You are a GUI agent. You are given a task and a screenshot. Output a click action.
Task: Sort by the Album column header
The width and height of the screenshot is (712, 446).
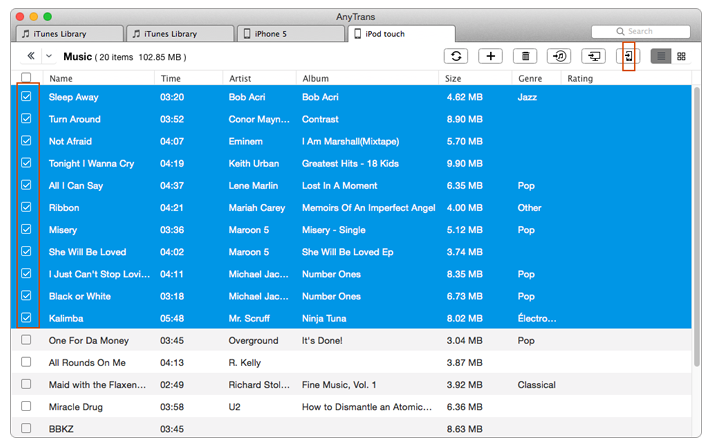point(316,79)
